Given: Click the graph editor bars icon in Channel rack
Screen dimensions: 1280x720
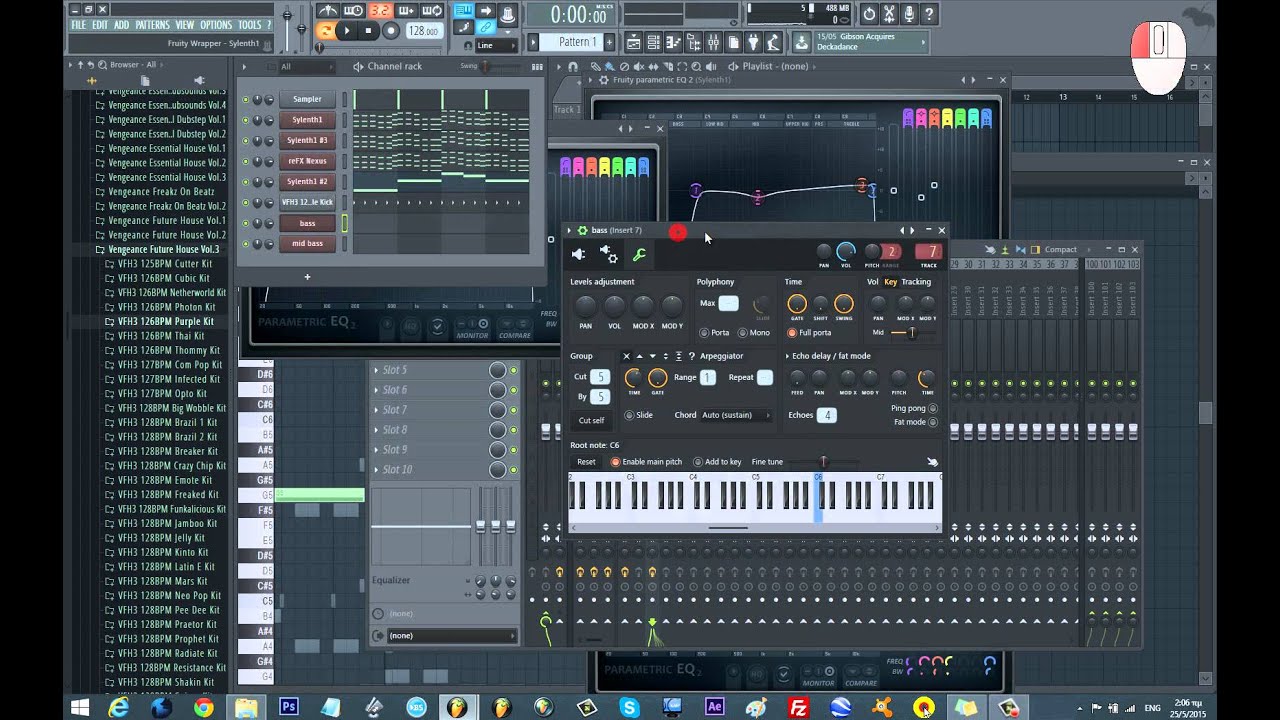Looking at the screenshot, I should click(537, 67).
